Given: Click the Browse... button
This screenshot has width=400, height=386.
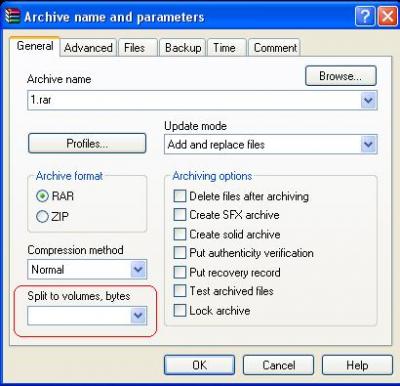Looking at the screenshot, I should [341, 76].
